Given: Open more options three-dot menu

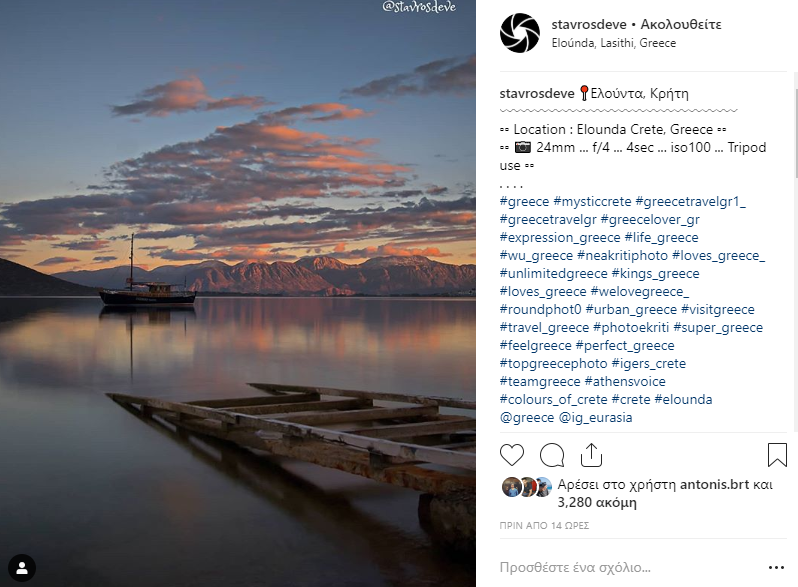Looking at the screenshot, I should (776, 568).
